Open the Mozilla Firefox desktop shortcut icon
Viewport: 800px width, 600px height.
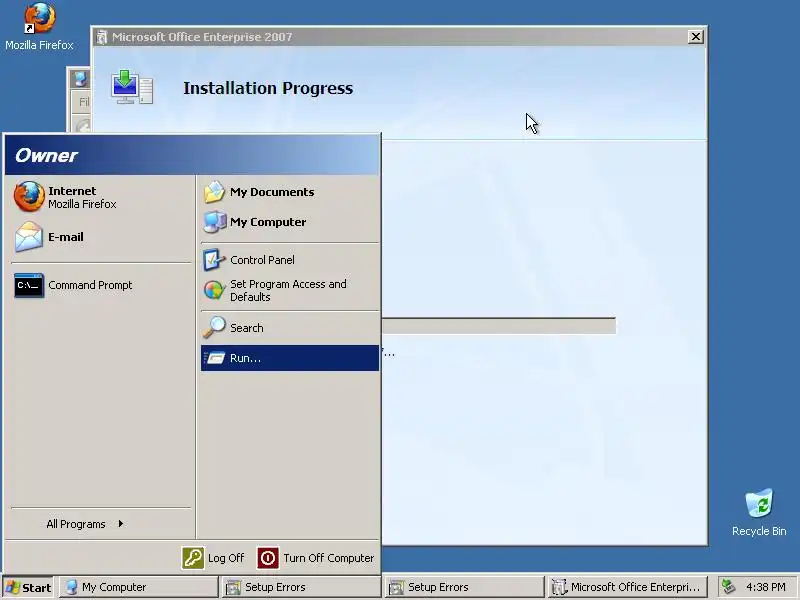39,18
